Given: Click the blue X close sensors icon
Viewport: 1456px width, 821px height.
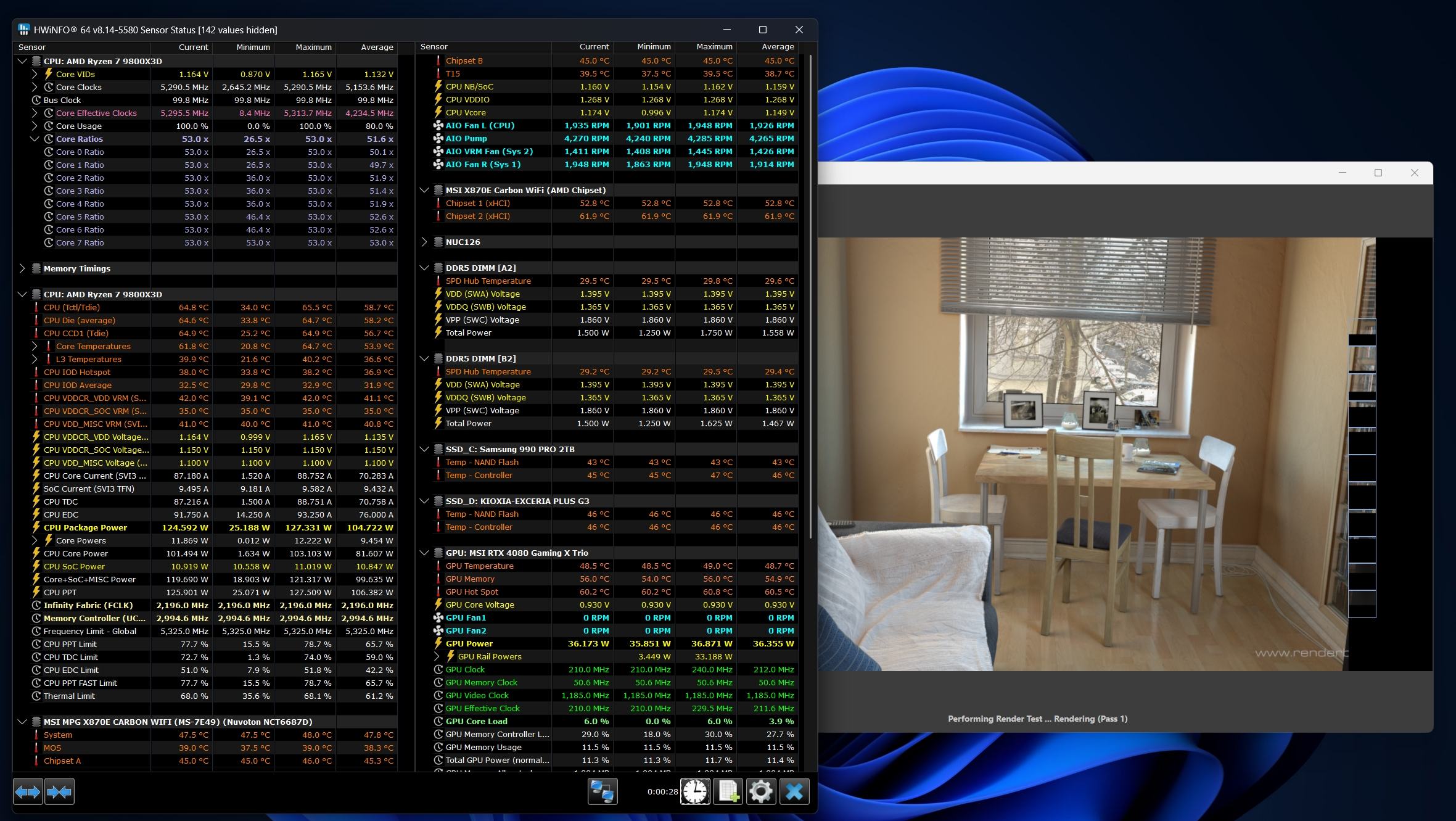Looking at the screenshot, I should 794,791.
